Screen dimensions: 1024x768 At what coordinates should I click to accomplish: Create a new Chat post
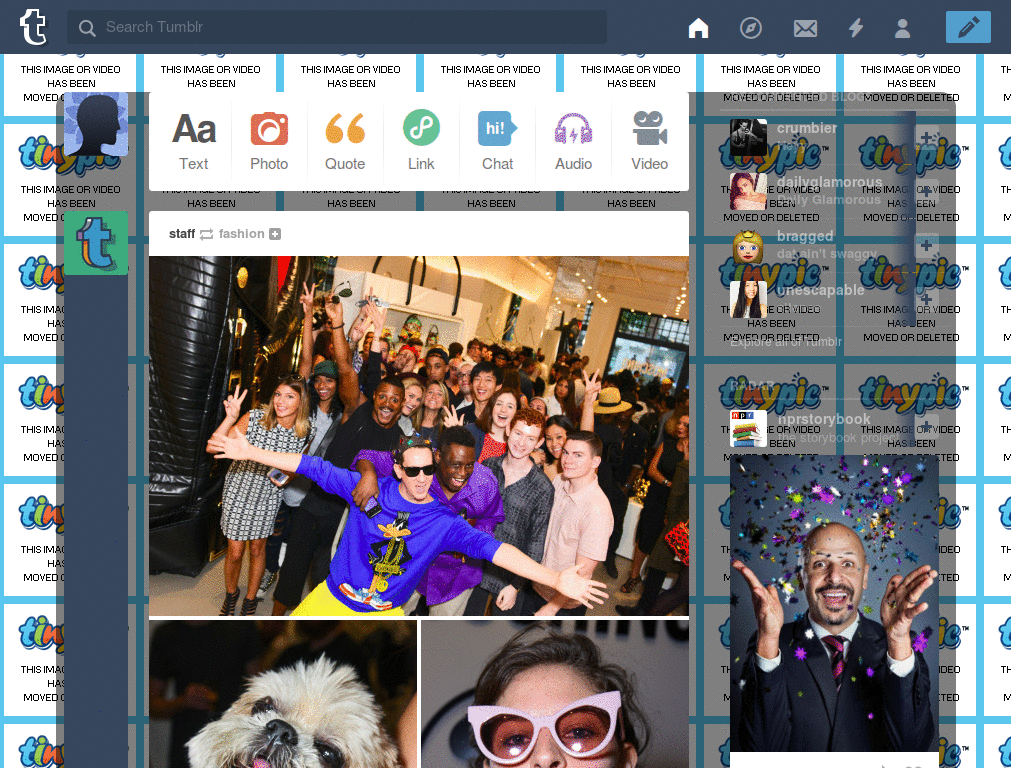pyautogui.click(x=498, y=142)
